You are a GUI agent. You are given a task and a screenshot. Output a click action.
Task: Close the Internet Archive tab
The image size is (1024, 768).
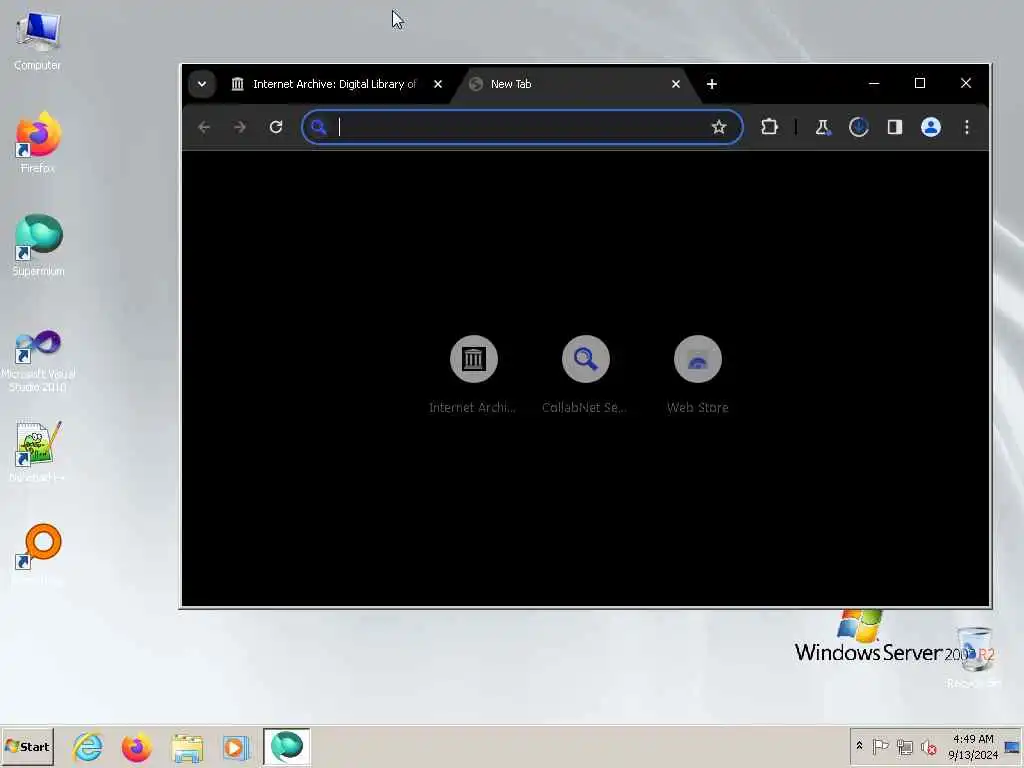click(438, 84)
